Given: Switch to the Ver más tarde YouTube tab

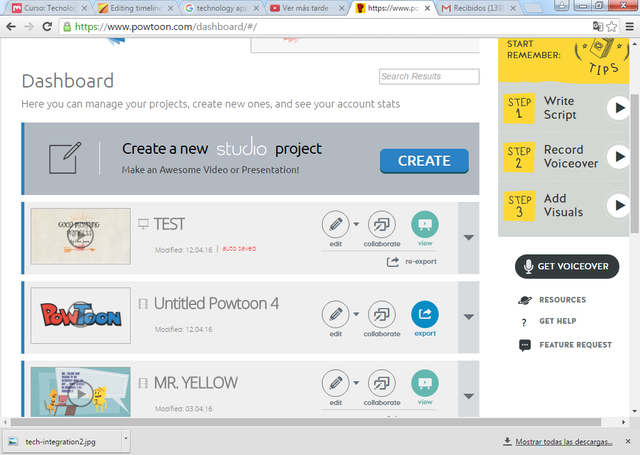Looking at the screenshot, I should (305, 8).
